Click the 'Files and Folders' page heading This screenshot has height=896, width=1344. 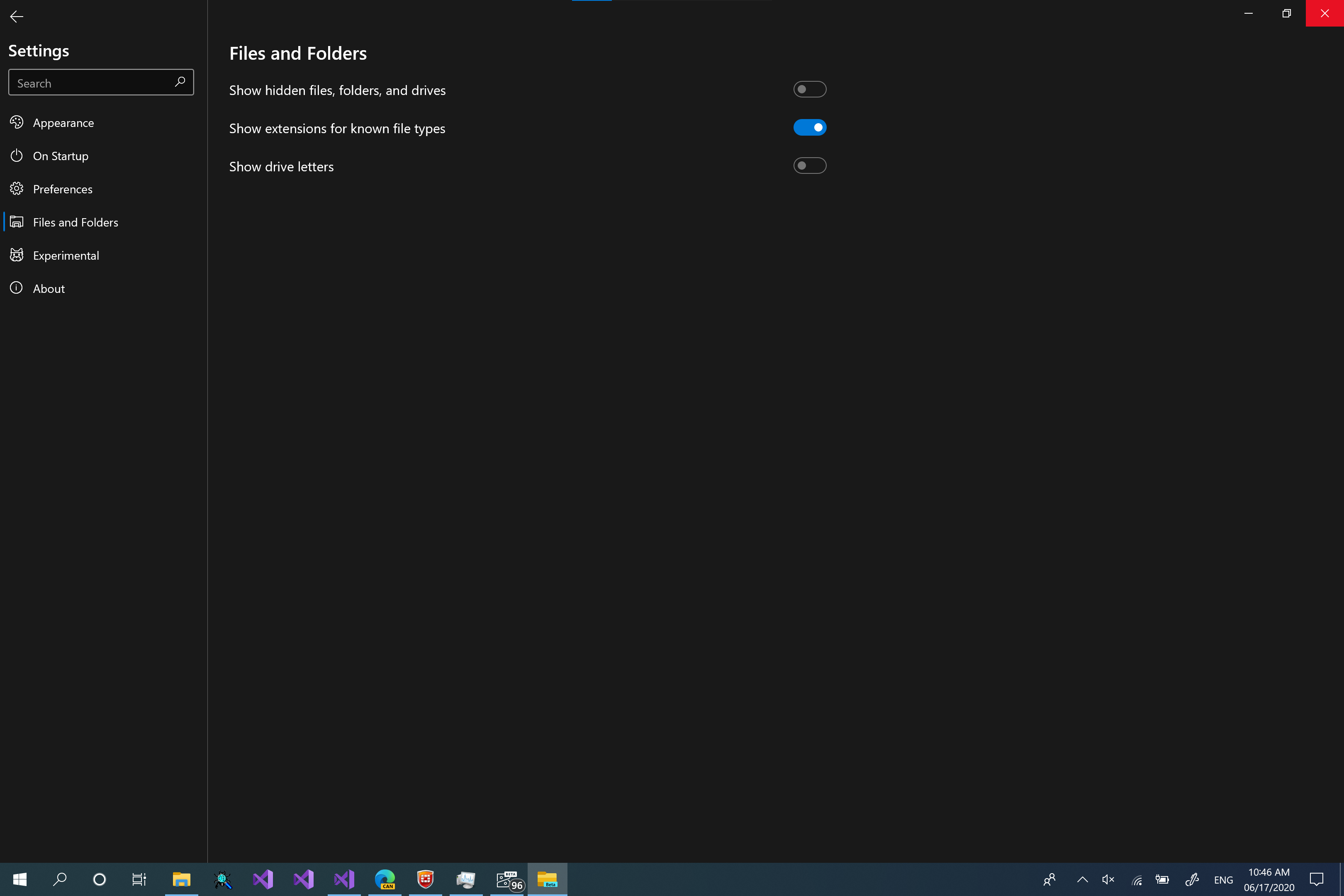point(298,53)
